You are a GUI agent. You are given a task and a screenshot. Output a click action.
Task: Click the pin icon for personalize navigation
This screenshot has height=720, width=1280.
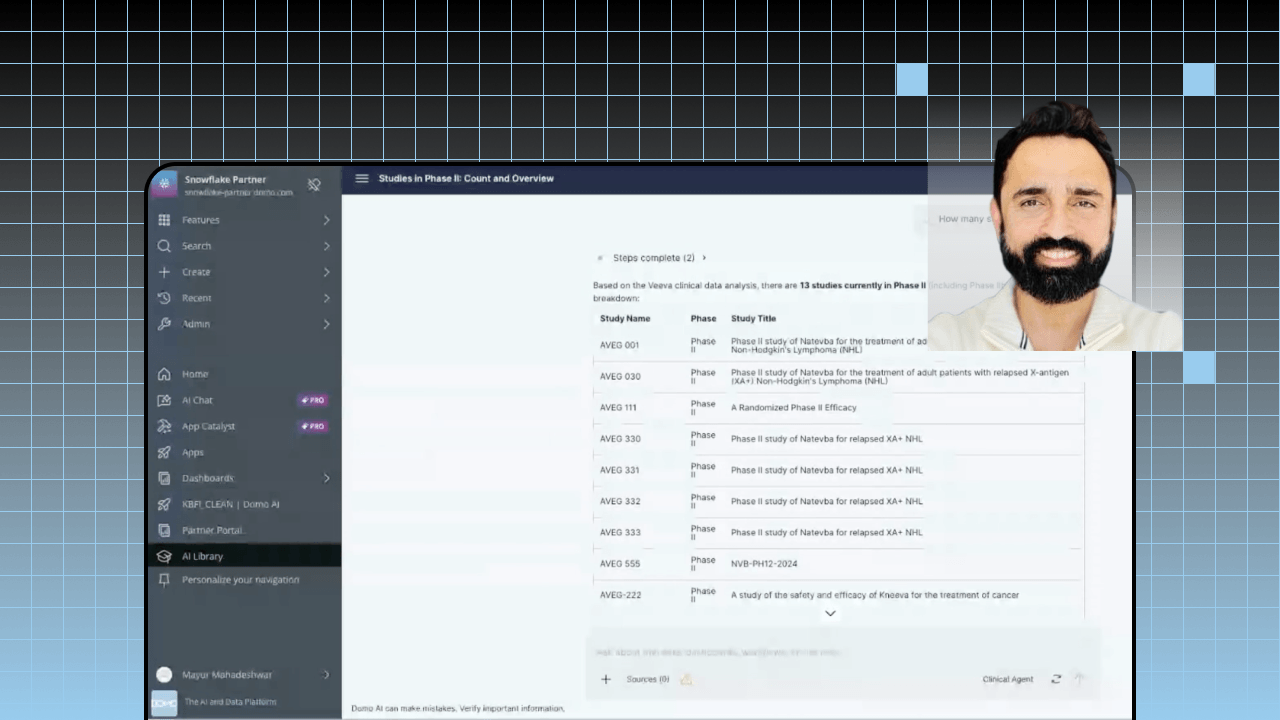(x=164, y=580)
